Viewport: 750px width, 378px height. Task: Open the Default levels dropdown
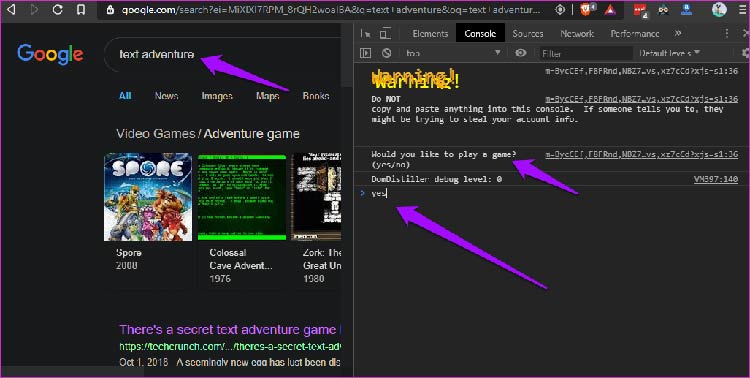click(x=670, y=53)
